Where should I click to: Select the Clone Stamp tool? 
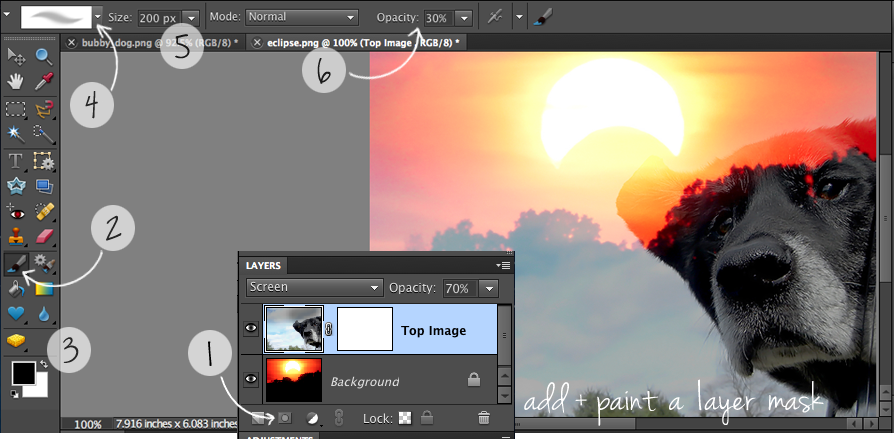point(15,236)
